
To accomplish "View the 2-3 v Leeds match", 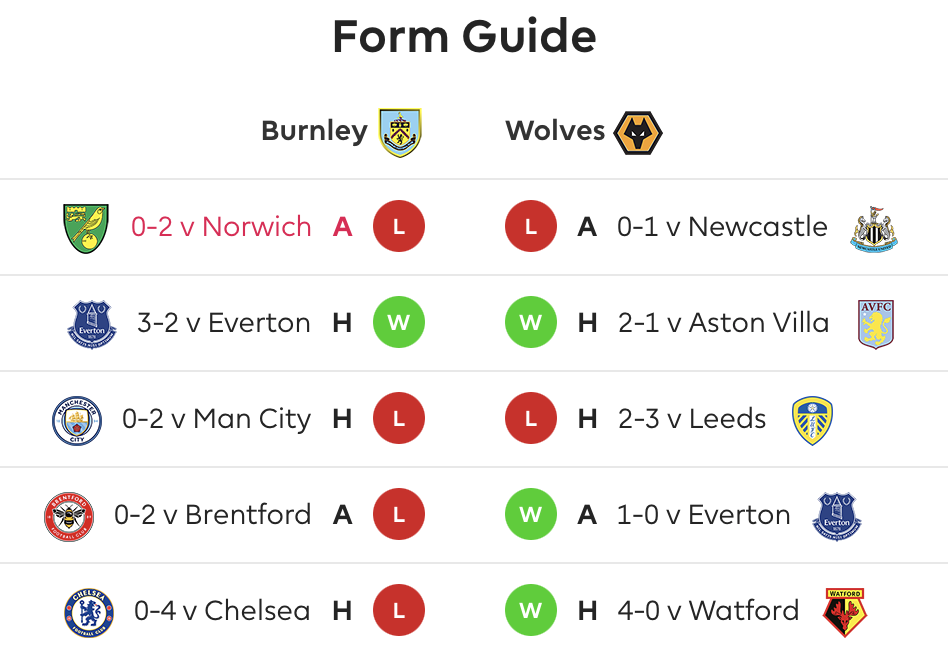I will pyautogui.click(x=692, y=418).
